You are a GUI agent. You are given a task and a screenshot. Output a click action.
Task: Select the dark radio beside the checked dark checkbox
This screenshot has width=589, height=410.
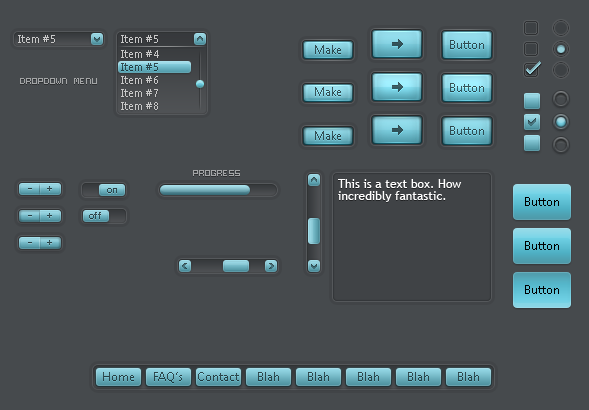pos(561,70)
